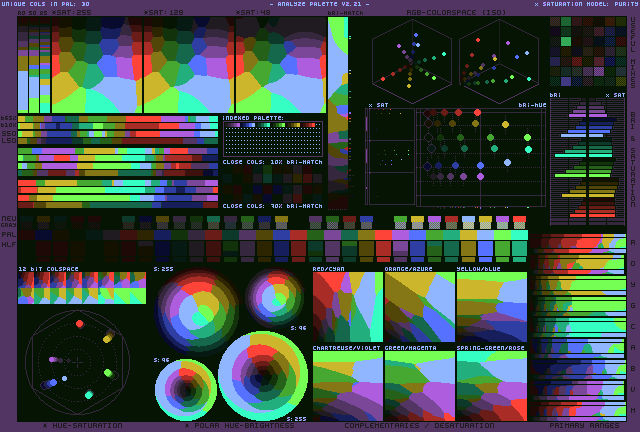Click the "RGB-COLORSPACE (ISO)" heading
This screenshot has width=640, height=432.
[x=456, y=13]
